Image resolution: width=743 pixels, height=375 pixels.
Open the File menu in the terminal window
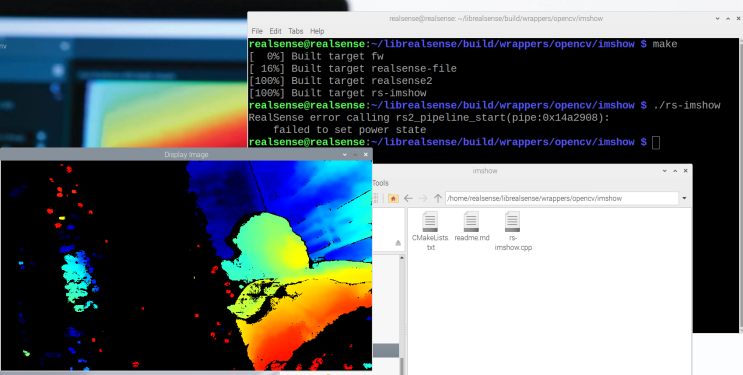pos(257,31)
